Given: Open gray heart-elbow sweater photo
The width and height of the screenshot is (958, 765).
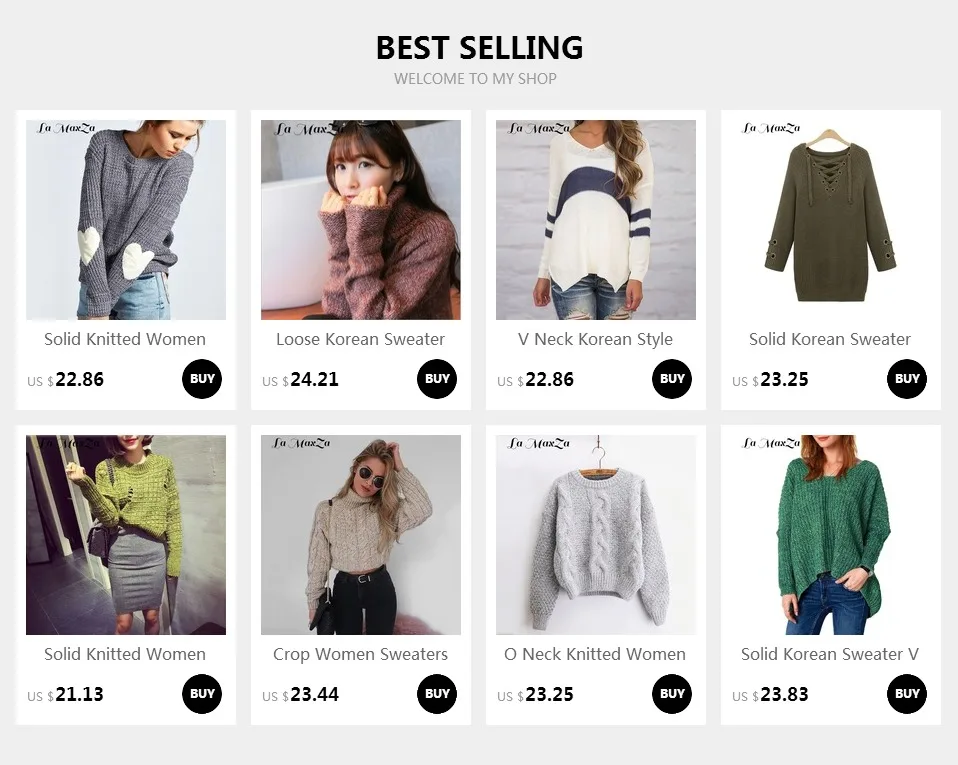Looking at the screenshot, I should [126, 220].
